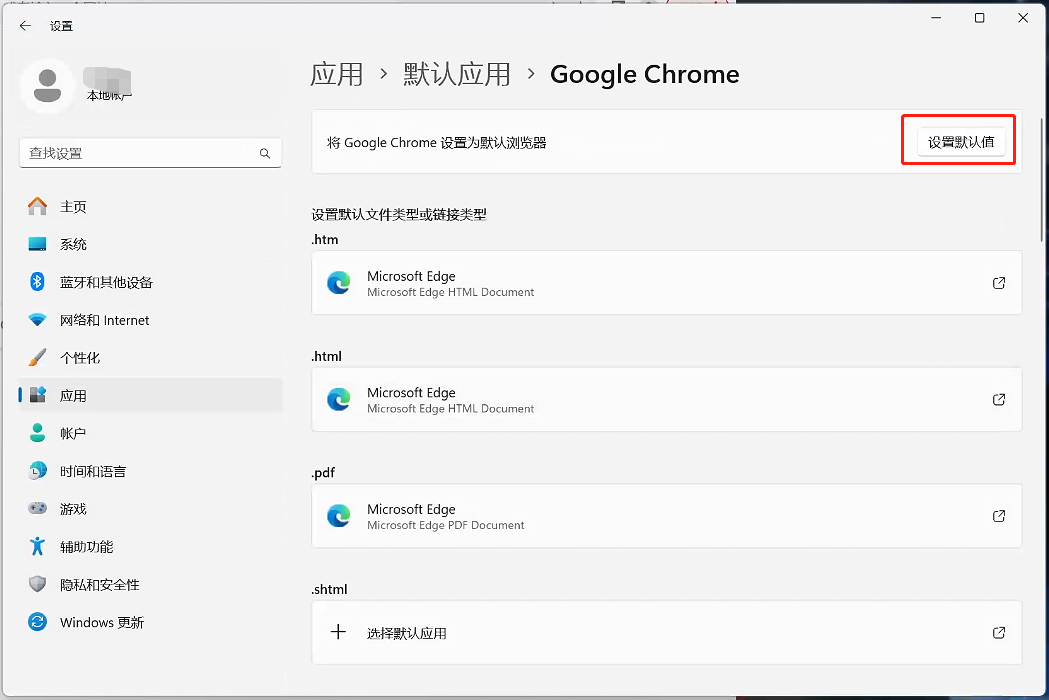This screenshot has width=1049, height=700.
Task: Click the .htm file type label
Action: [x=325, y=240]
